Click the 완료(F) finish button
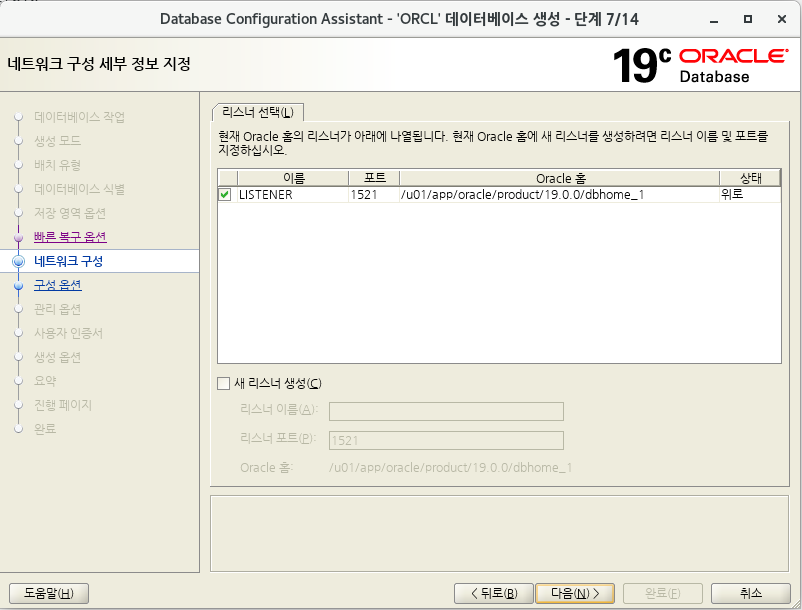The image size is (802, 610). pyautogui.click(x=662, y=593)
